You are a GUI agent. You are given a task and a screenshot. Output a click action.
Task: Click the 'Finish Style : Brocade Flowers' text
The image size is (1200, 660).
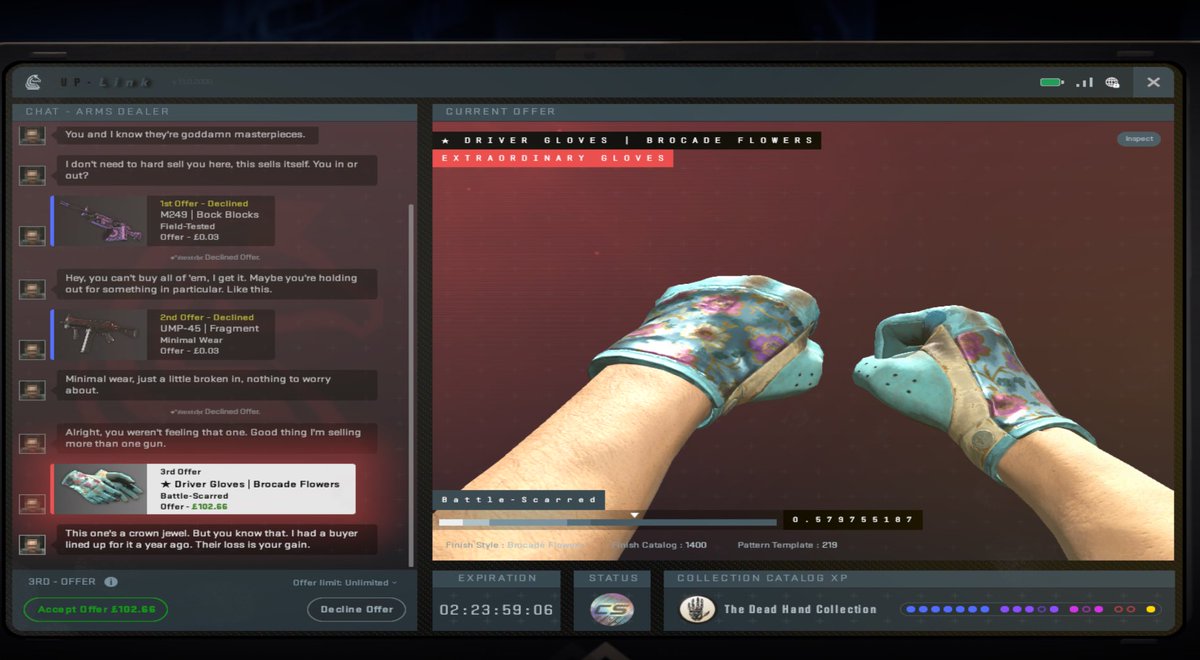514,545
